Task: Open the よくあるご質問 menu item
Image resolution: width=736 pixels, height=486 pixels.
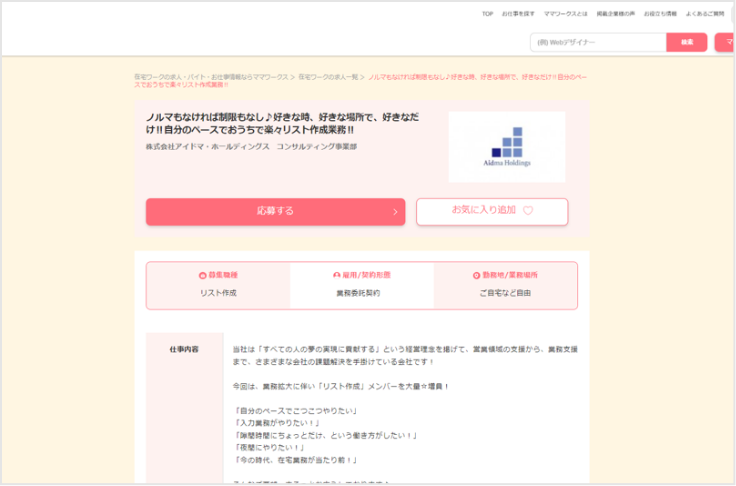Action: point(705,14)
